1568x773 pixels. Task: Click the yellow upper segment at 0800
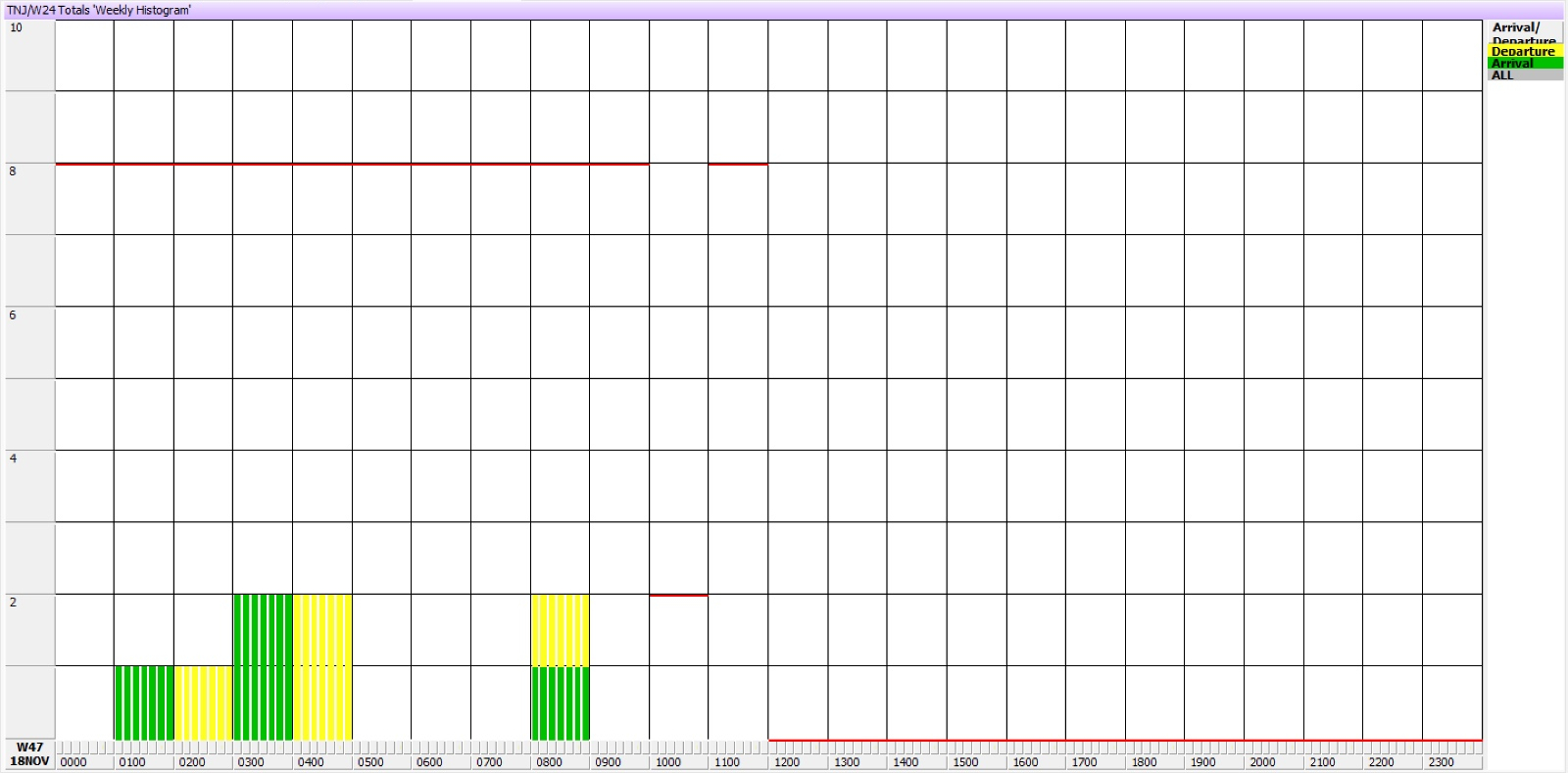point(561,630)
